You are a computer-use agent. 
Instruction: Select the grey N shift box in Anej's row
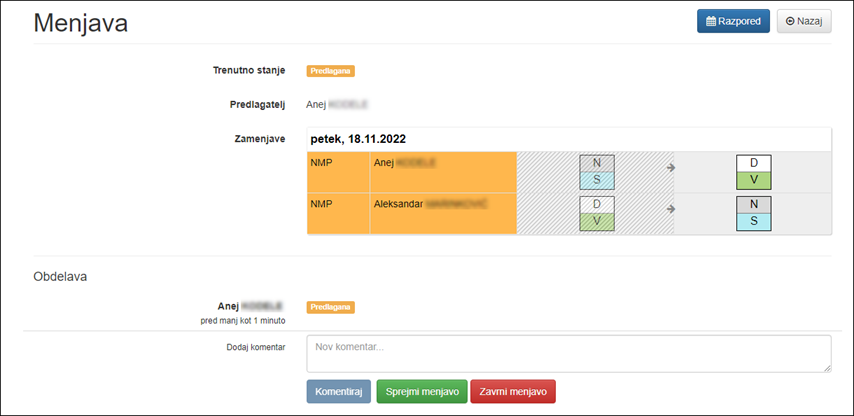point(596,163)
